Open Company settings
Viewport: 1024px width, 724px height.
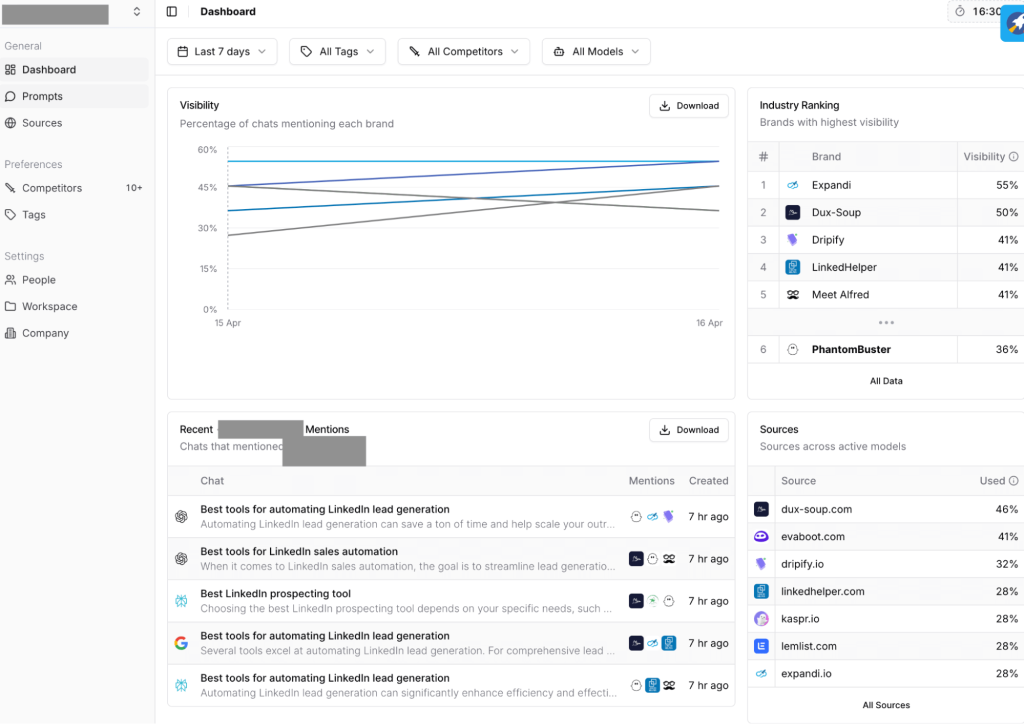(74, 334)
